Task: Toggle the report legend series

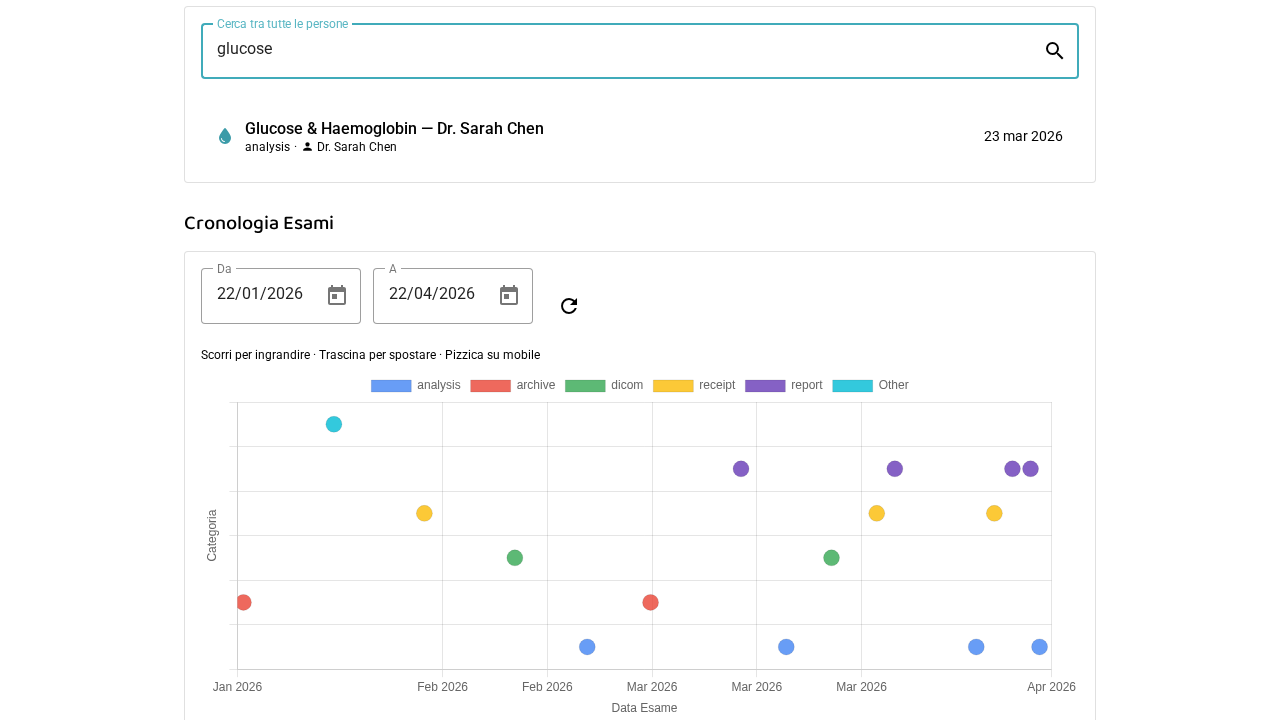Action: coord(784,385)
